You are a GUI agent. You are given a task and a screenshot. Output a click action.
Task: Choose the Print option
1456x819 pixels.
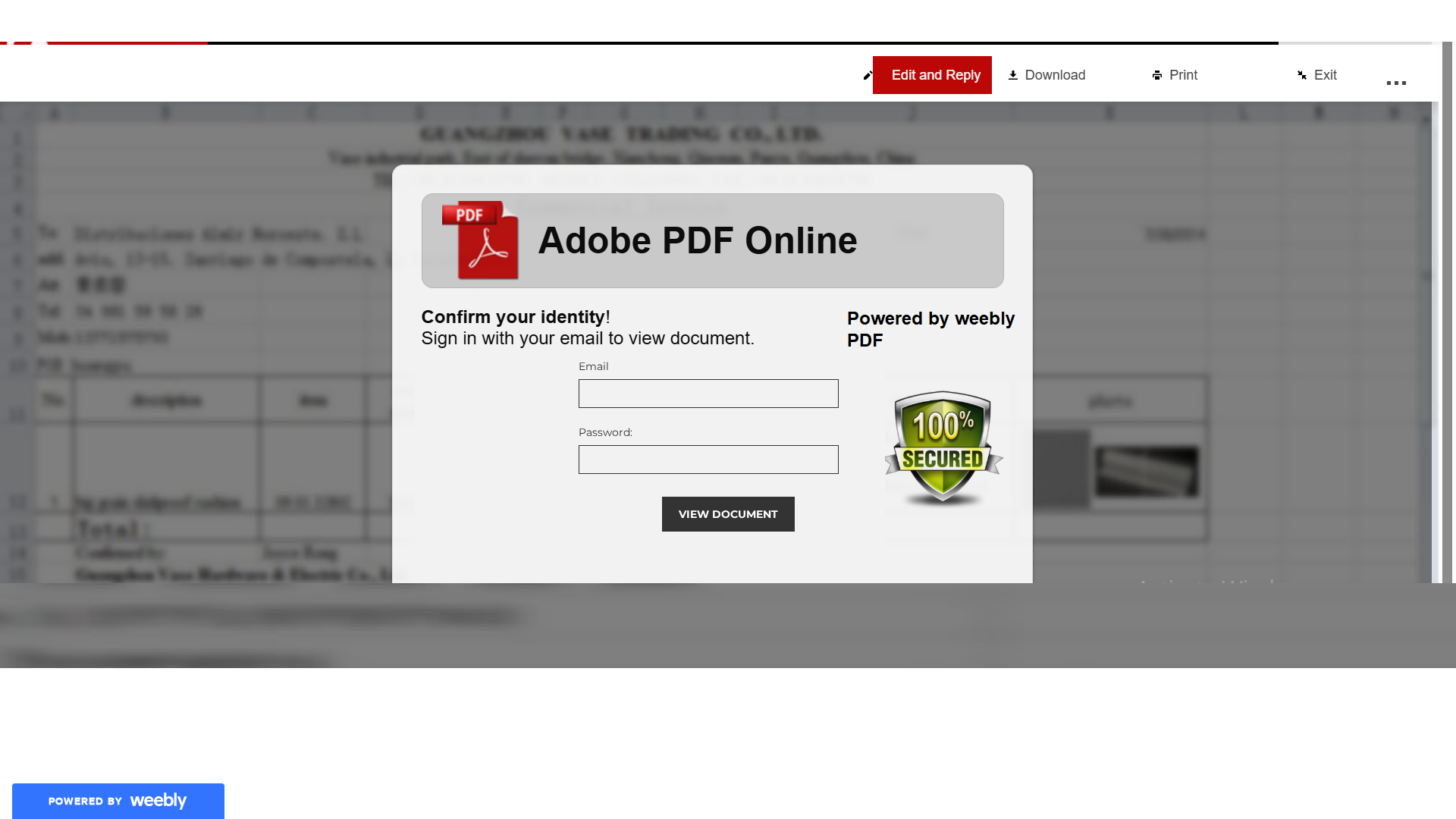[1183, 75]
